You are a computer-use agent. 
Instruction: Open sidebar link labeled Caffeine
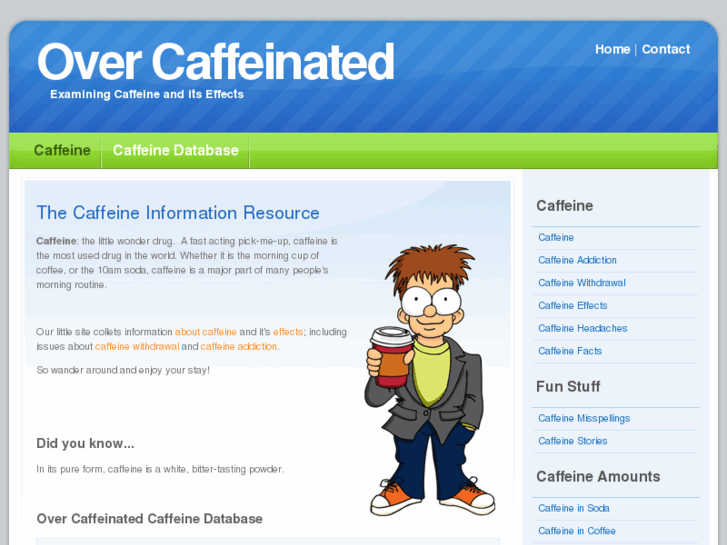tap(556, 237)
